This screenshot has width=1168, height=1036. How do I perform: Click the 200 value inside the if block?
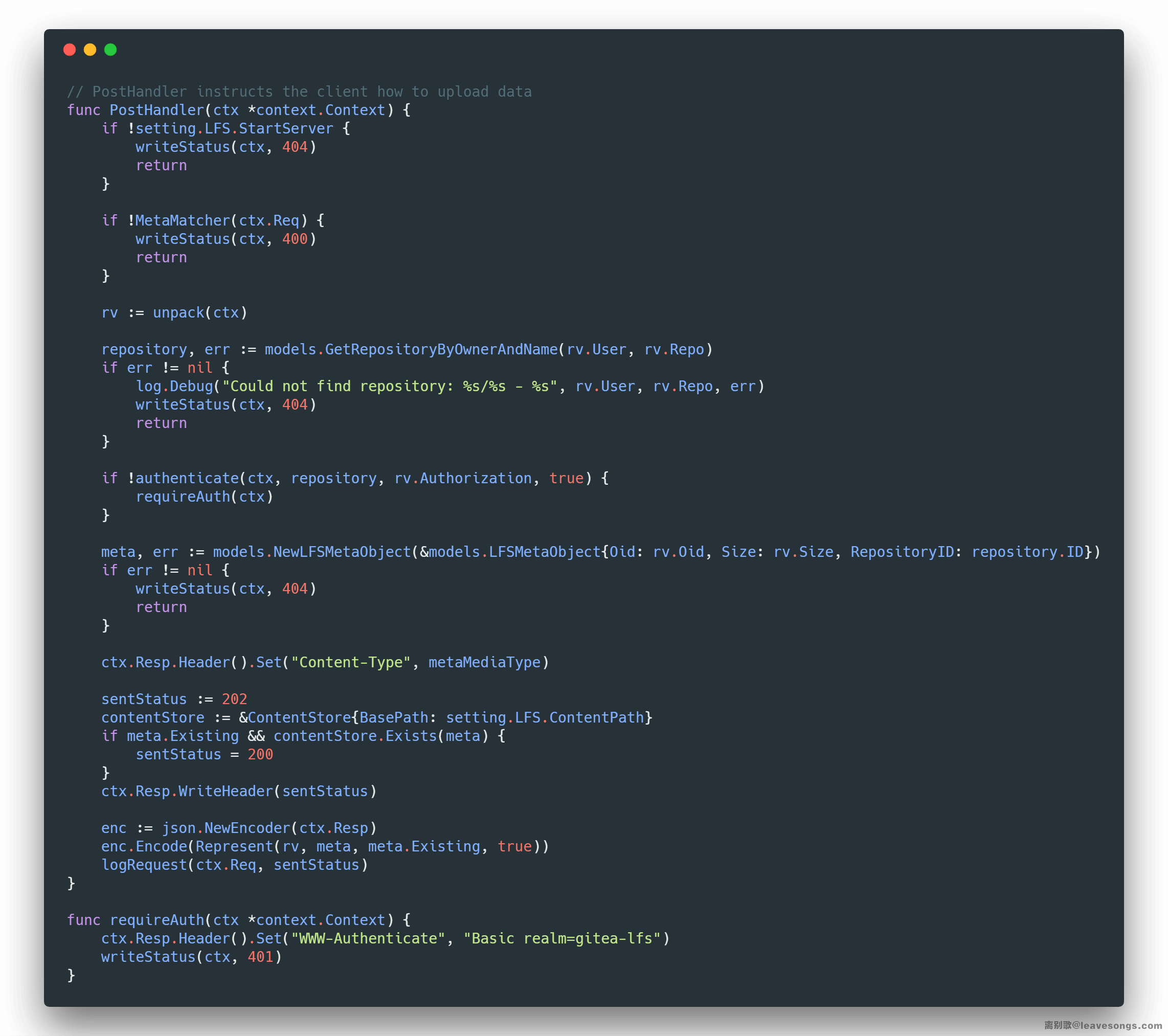click(x=260, y=754)
